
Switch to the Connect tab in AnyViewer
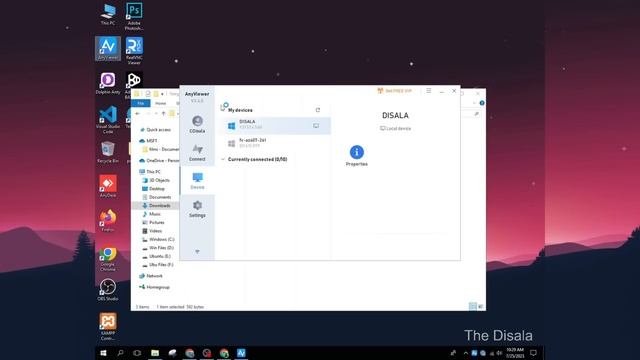point(197,153)
